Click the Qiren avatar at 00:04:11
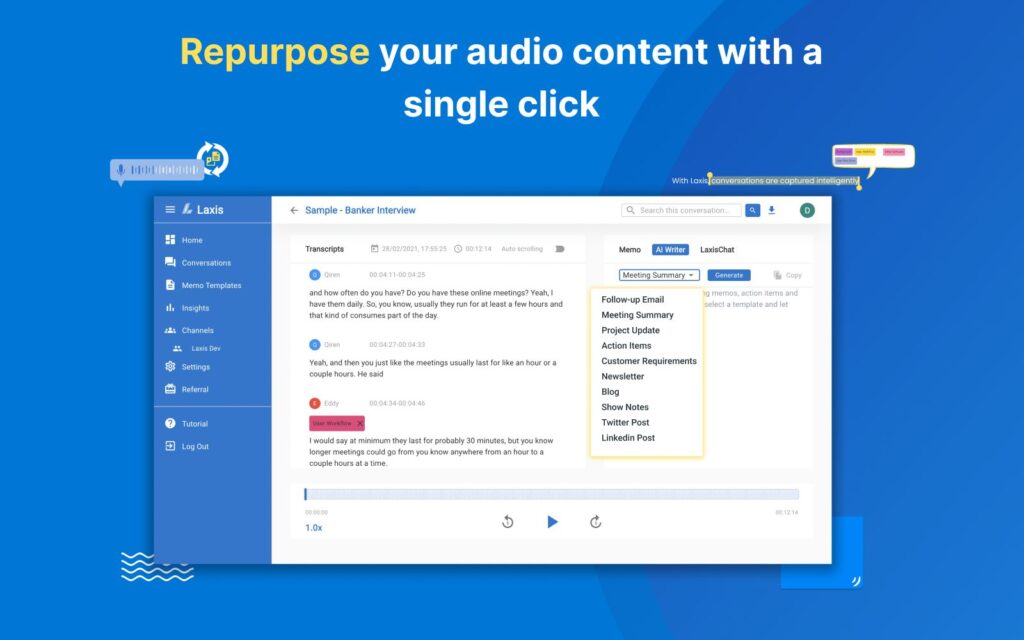Screen dimensions: 1024x640 coord(315,275)
